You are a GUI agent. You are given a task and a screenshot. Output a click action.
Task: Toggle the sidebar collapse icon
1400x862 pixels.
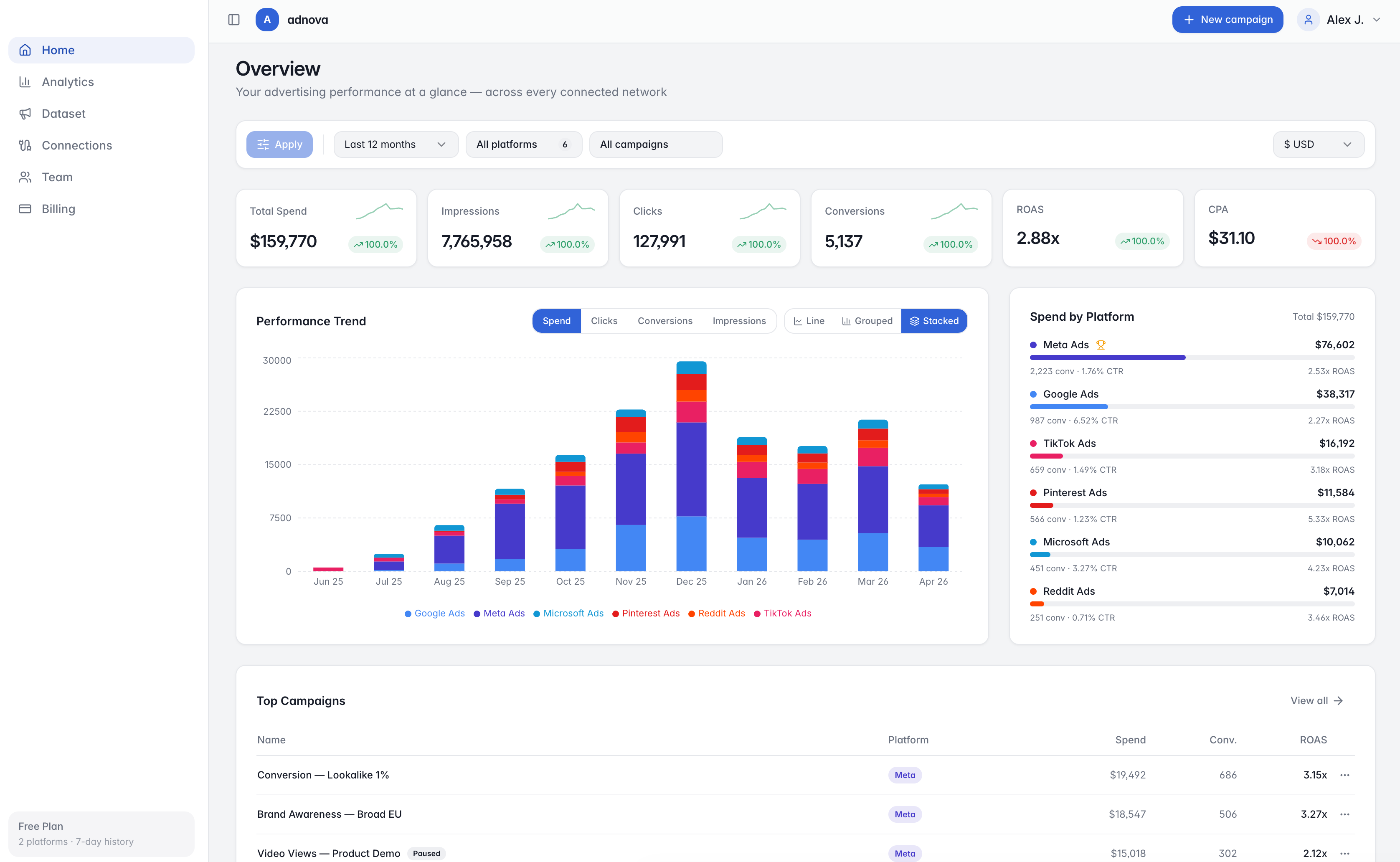click(234, 19)
